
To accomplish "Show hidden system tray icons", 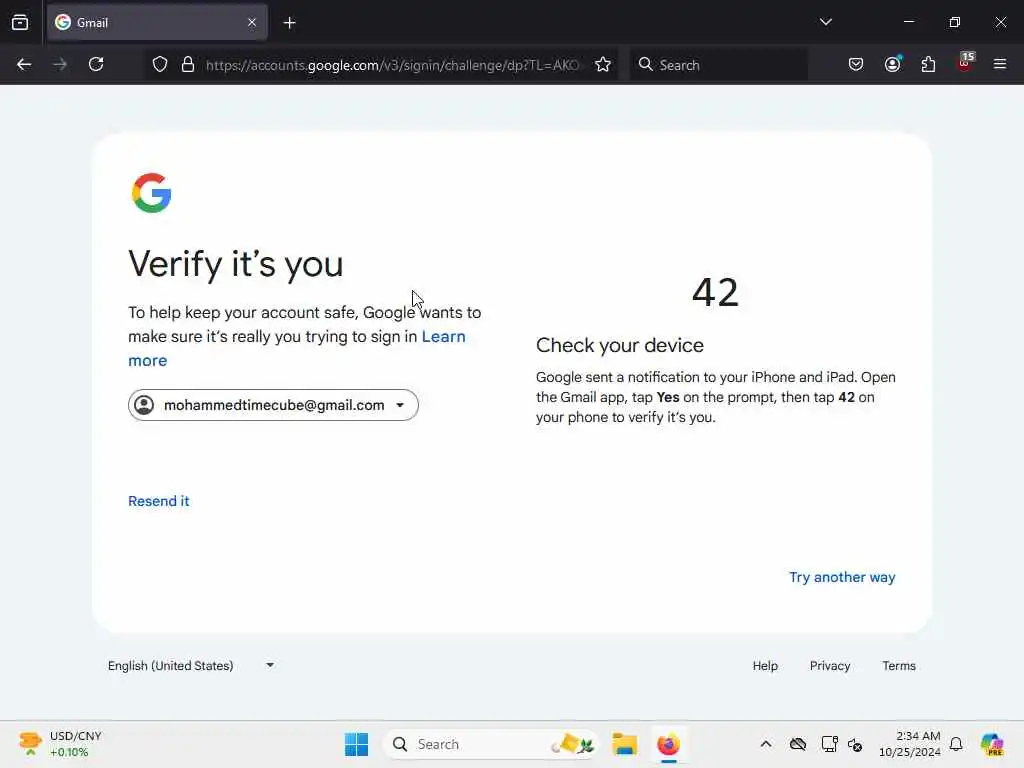I will (x=766, y=744).
